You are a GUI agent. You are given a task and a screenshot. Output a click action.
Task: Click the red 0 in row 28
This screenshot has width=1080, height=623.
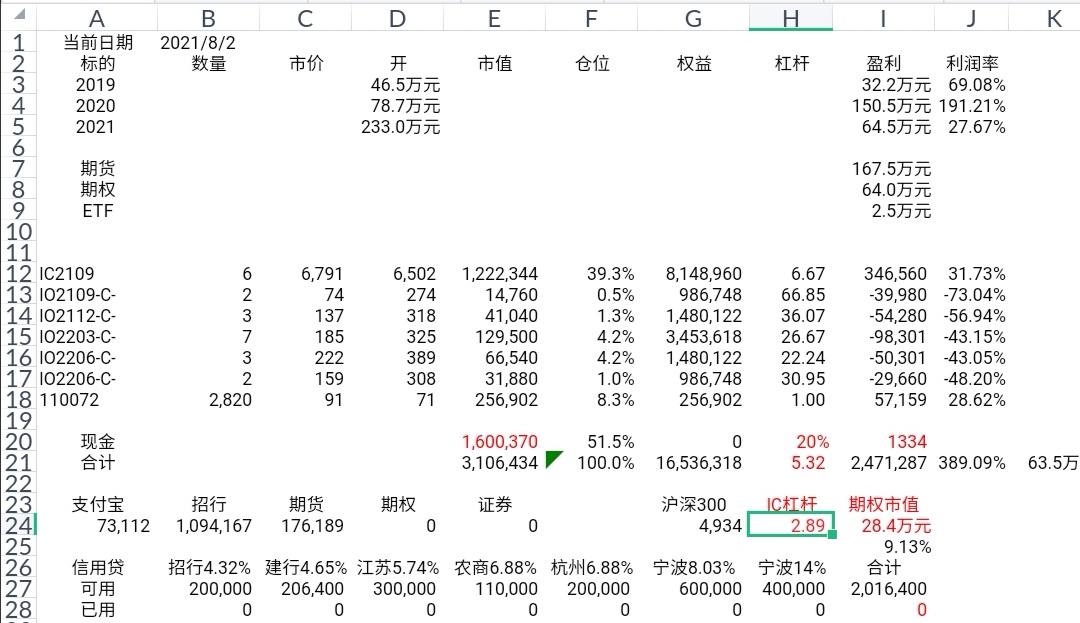922,610
